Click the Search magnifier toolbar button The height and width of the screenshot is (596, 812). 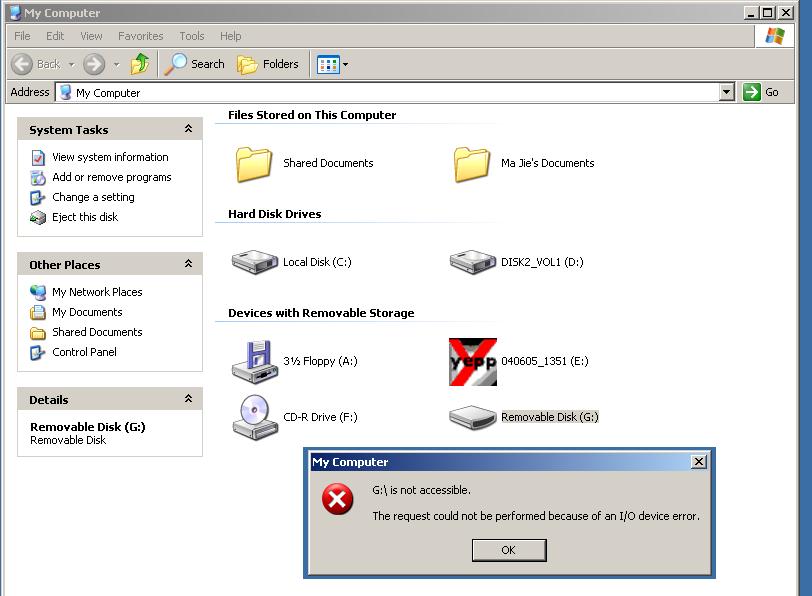pyautogui.click(x=195, y=64)
